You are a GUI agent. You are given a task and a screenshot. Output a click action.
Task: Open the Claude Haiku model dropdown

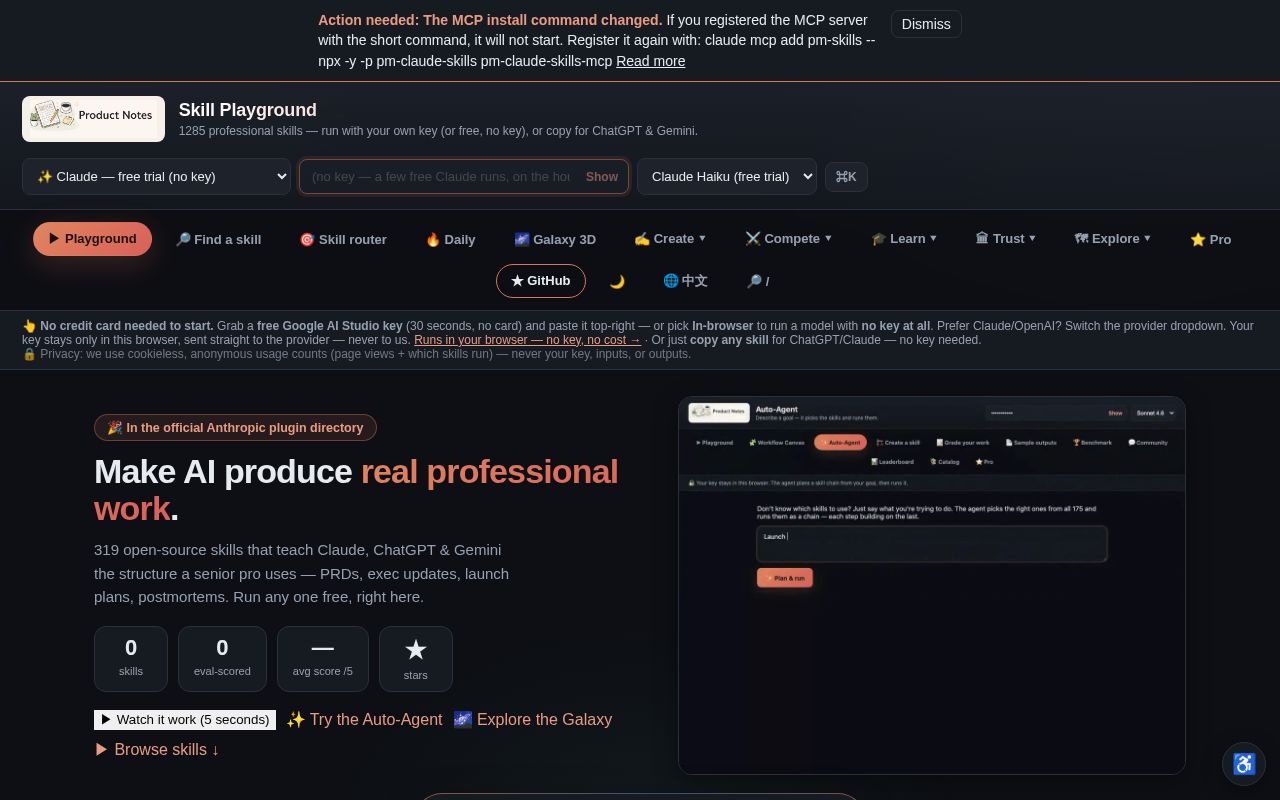pyautogui.click(x=727, y=177)
